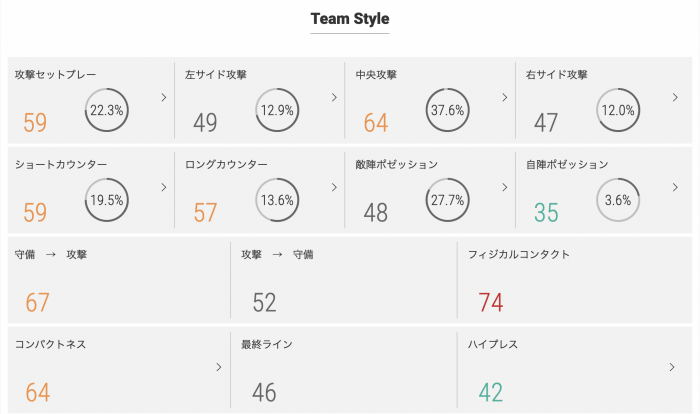Click the 22.3% circular gauge
Screen dimensions: 700x414
pos(106,110)
